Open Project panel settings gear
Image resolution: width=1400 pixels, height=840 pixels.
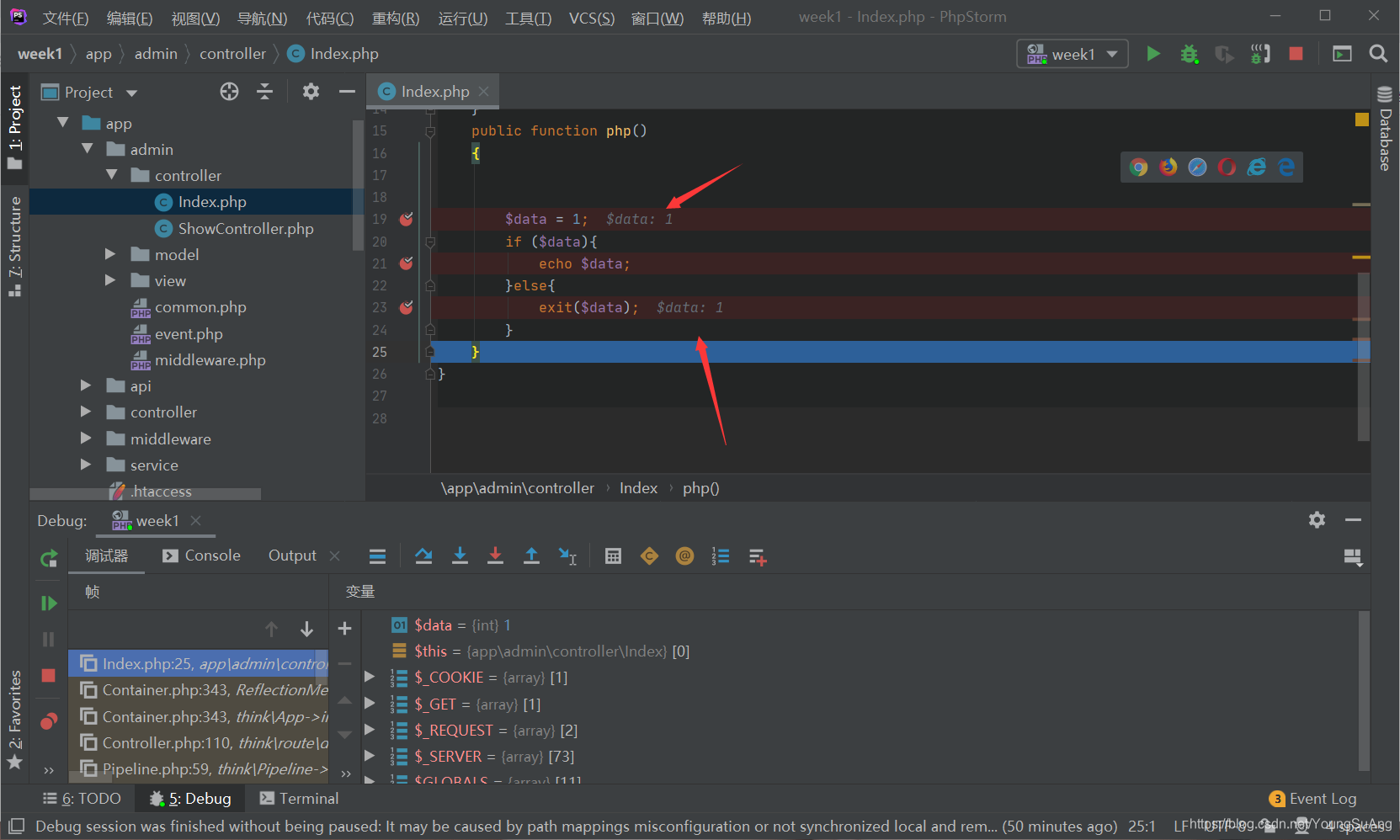311,92
